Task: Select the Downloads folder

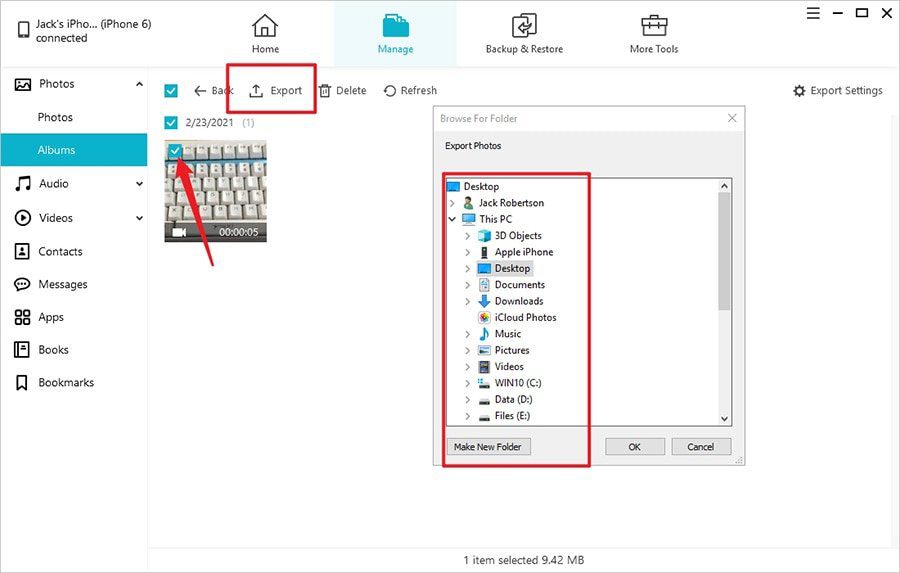Action: click(x=519, y=301)
